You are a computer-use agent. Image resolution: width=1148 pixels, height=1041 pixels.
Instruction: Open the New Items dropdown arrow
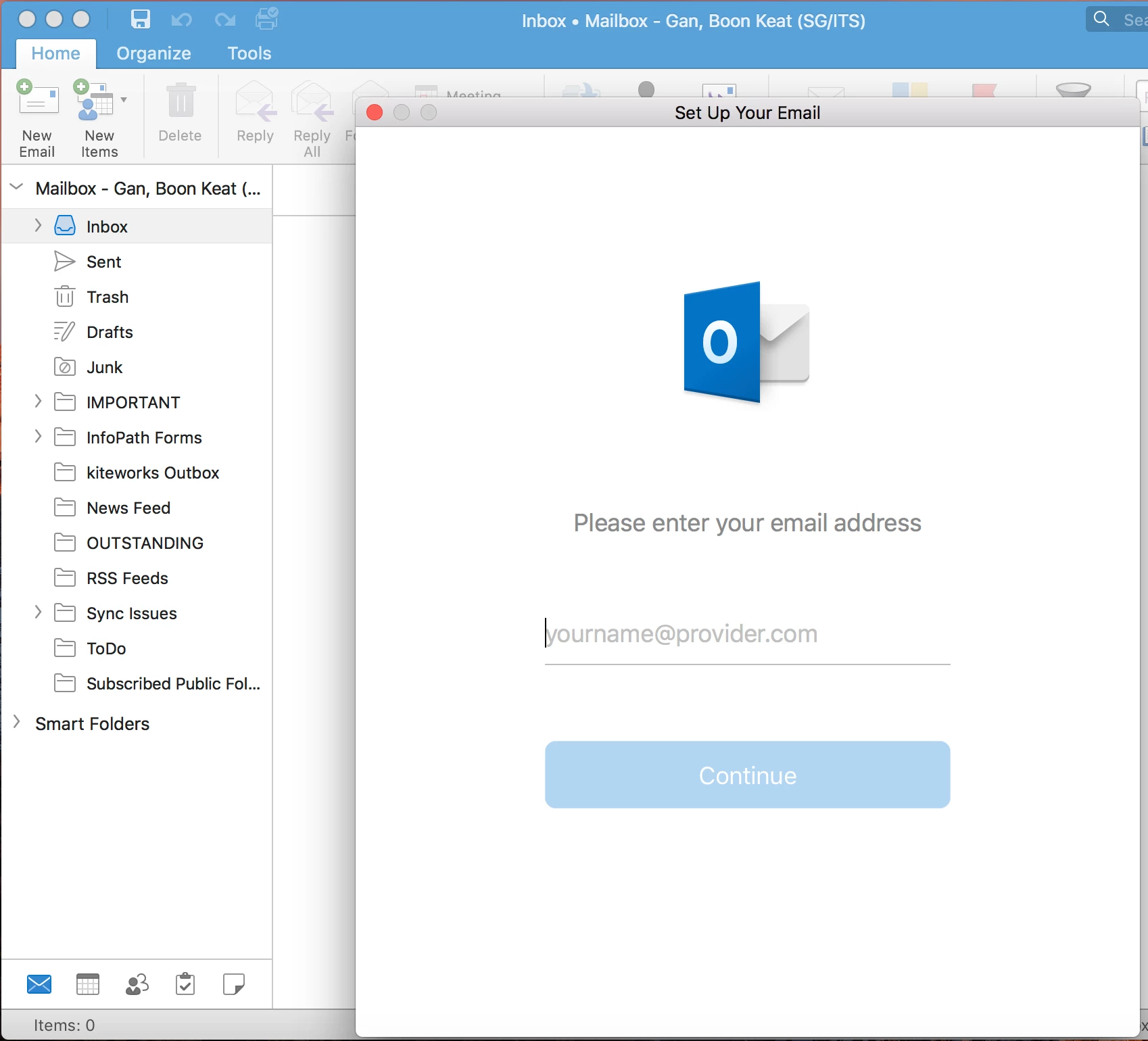[124, 99]
